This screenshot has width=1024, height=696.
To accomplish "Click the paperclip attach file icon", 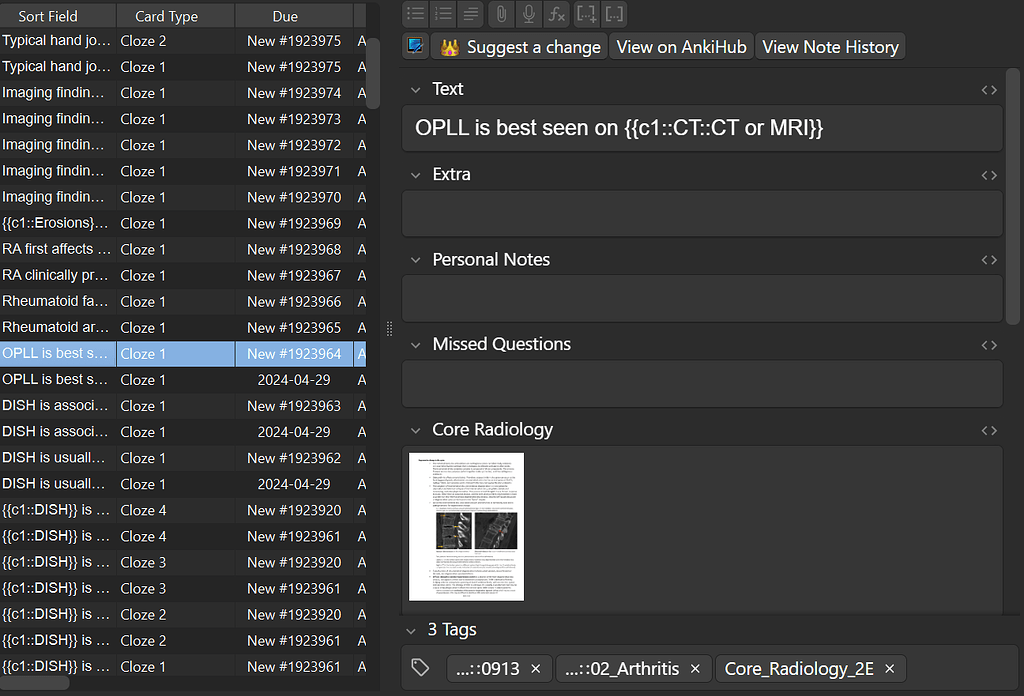I will [501, 14].
